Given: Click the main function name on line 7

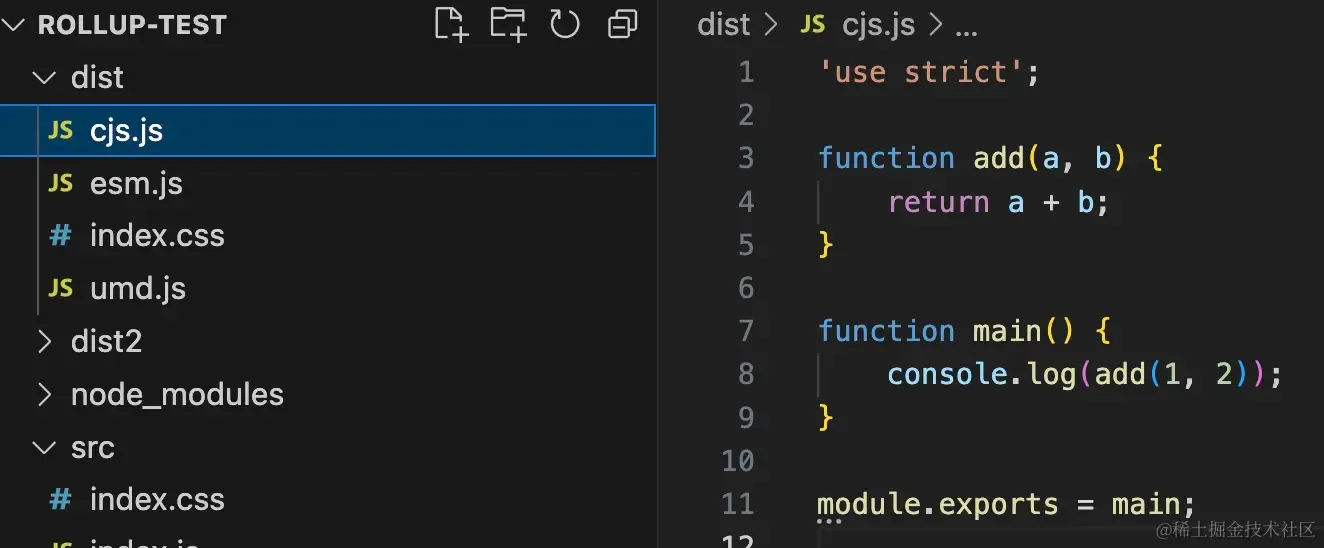Looking at the screenshot, I should click(1007, 331).
